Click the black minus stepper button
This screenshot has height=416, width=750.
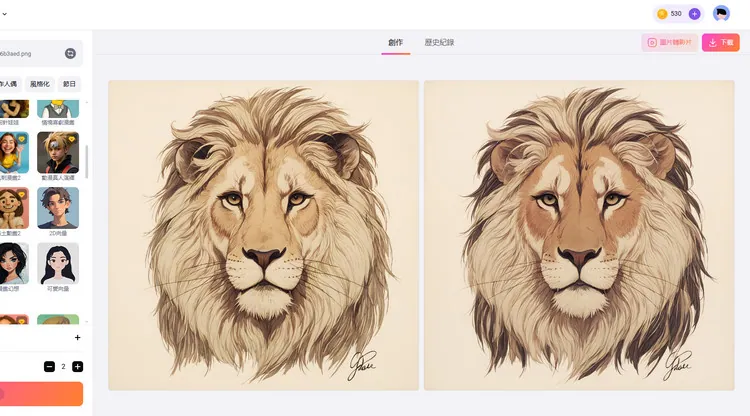(x=49, y=367)
